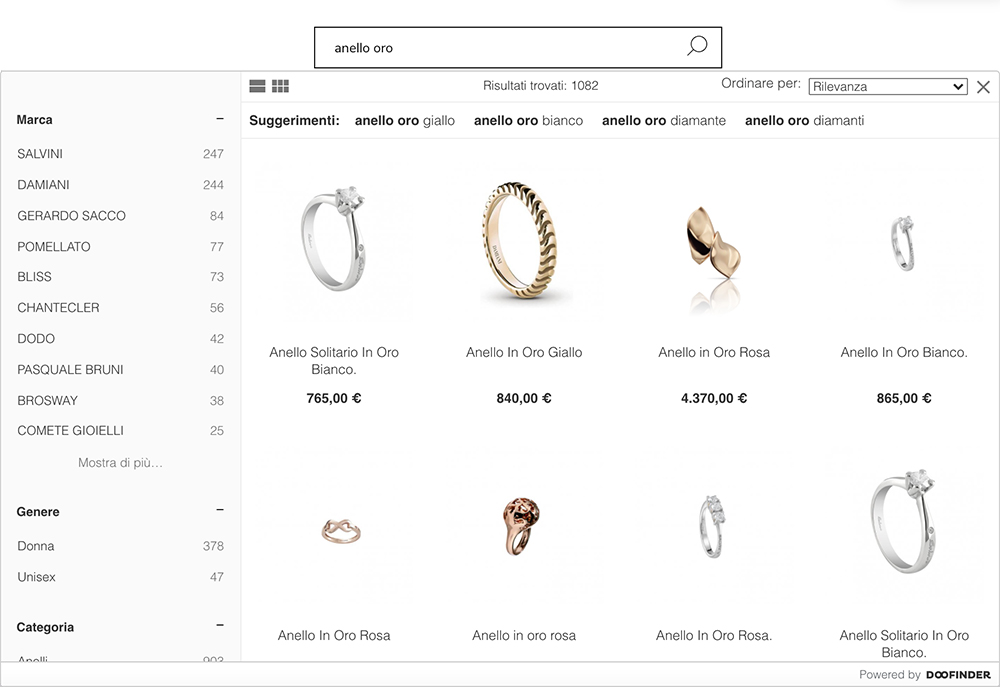Switch to grid view layout
The width and height of the screenshot is (1000, 687).
[x=281, y=86]
